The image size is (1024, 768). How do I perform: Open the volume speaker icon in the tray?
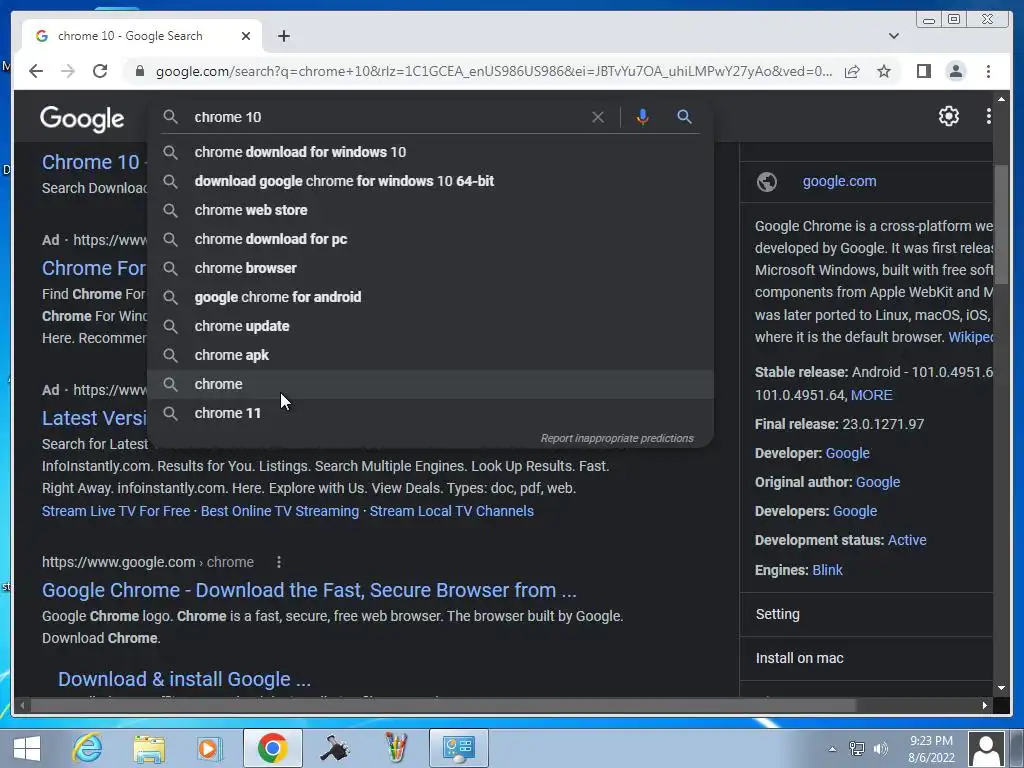[x=881, y=749]
